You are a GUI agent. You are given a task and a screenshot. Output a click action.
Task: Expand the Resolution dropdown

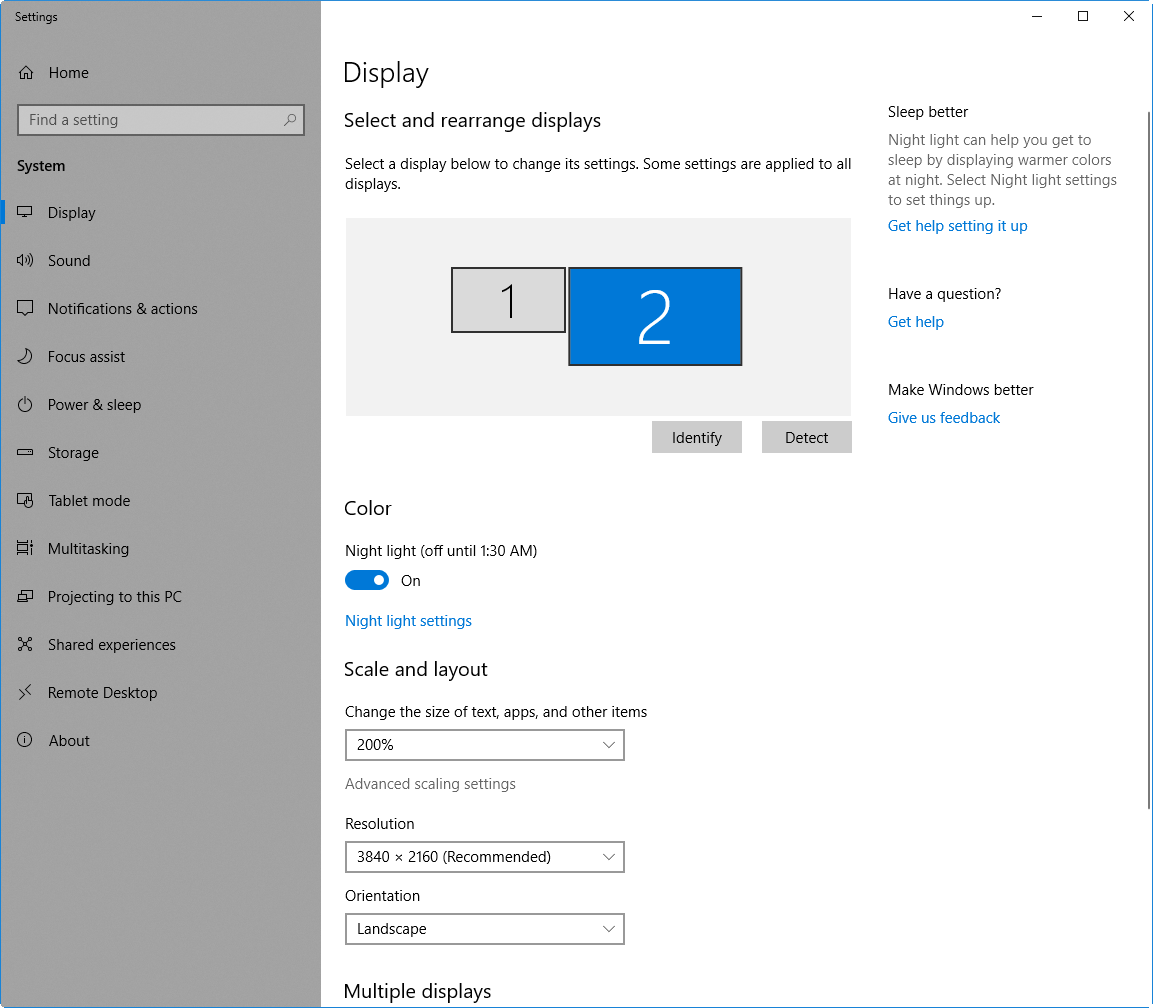pyautogui.click(x=484, y=857)
